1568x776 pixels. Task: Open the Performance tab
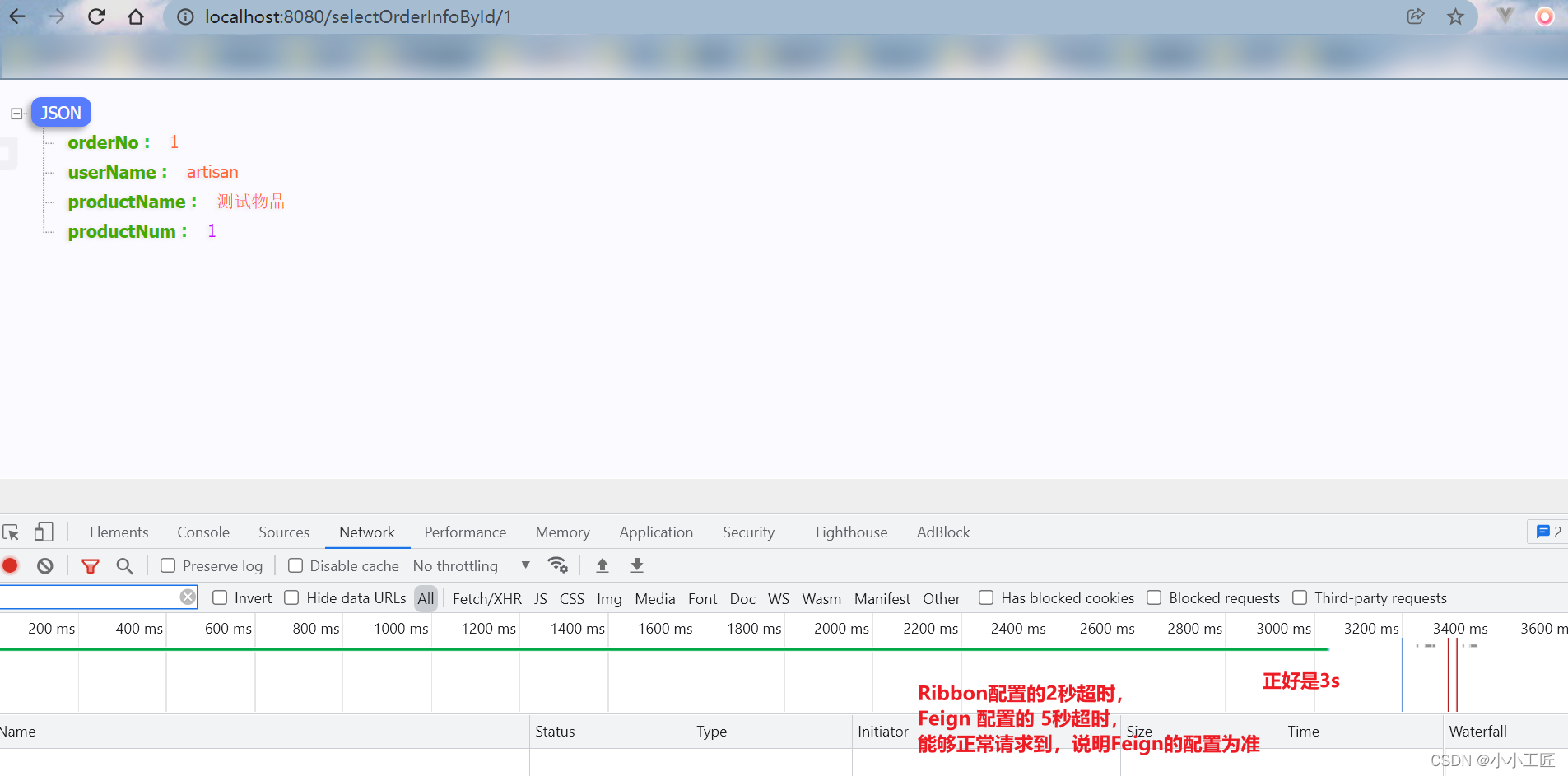point(465,532)
